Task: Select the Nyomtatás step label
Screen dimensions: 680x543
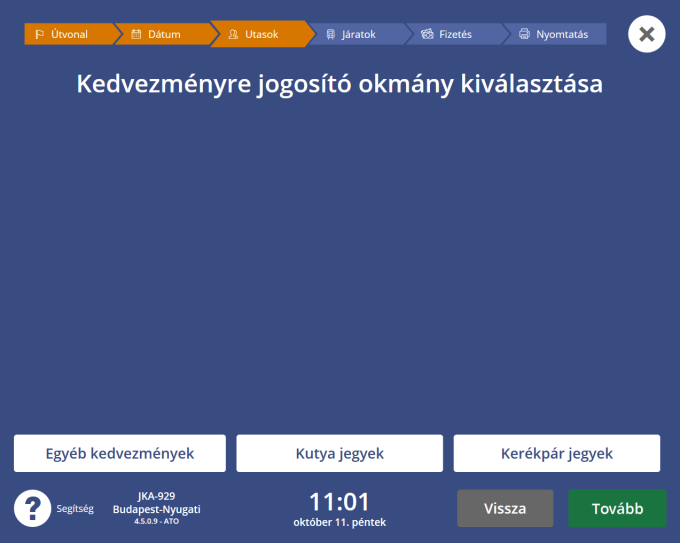Action: coord(562,35)
